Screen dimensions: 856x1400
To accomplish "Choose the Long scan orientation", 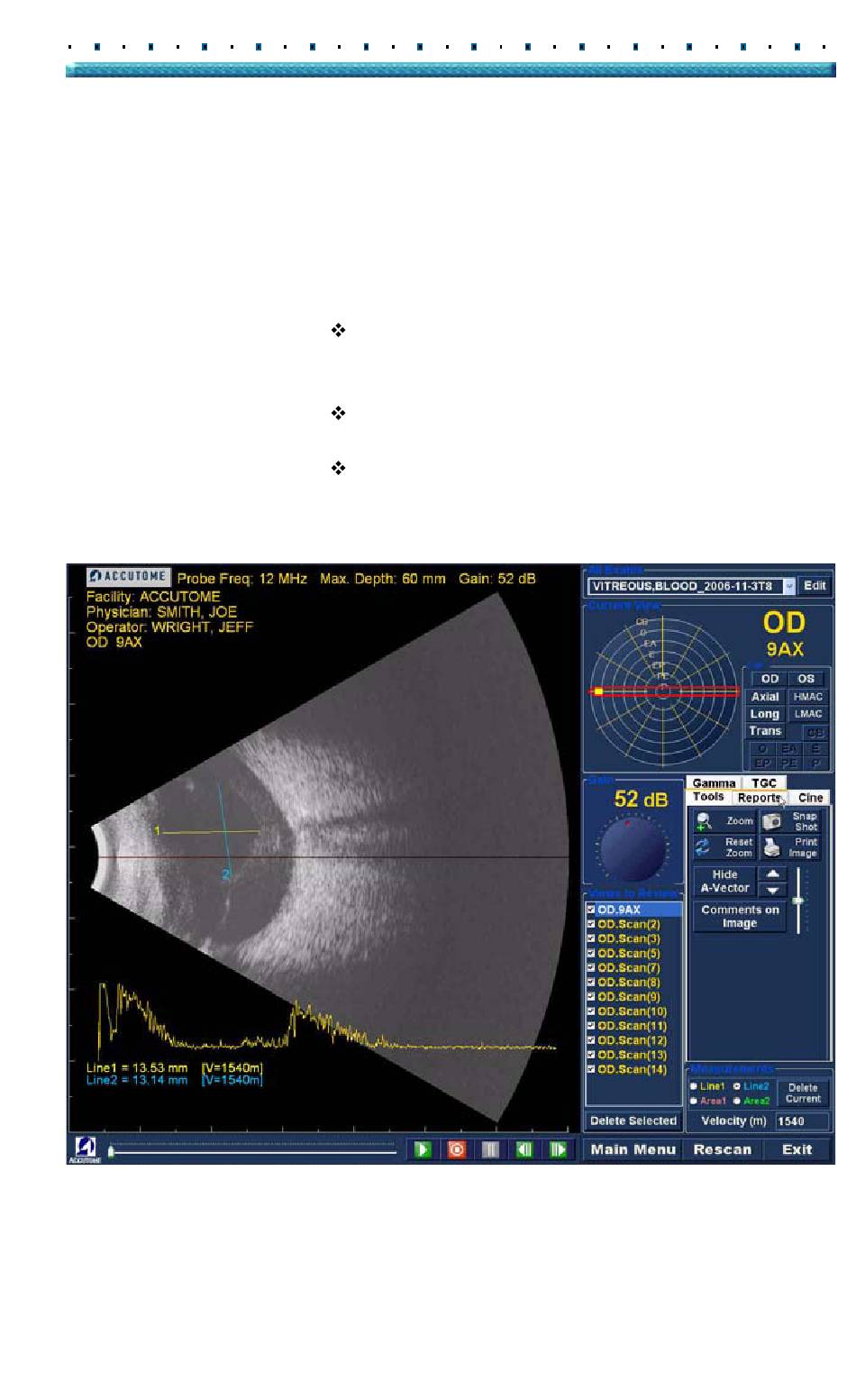I will [x=765, y=714].
